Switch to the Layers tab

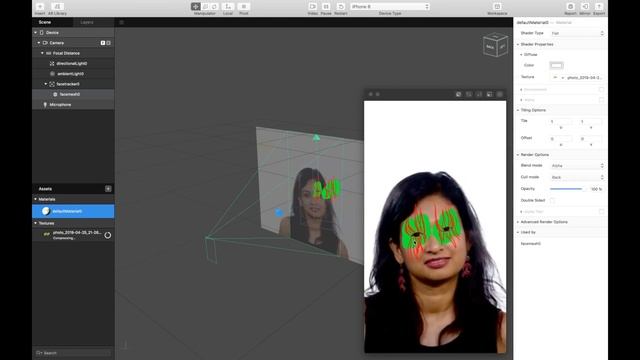[87, 22]
